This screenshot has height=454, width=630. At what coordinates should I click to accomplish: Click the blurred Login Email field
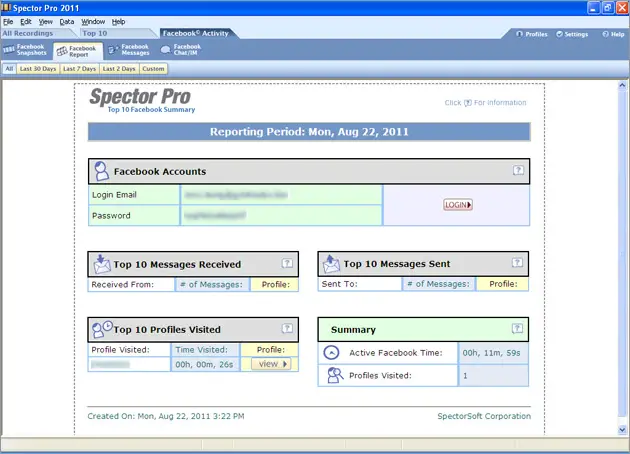[x=281, y=195]
